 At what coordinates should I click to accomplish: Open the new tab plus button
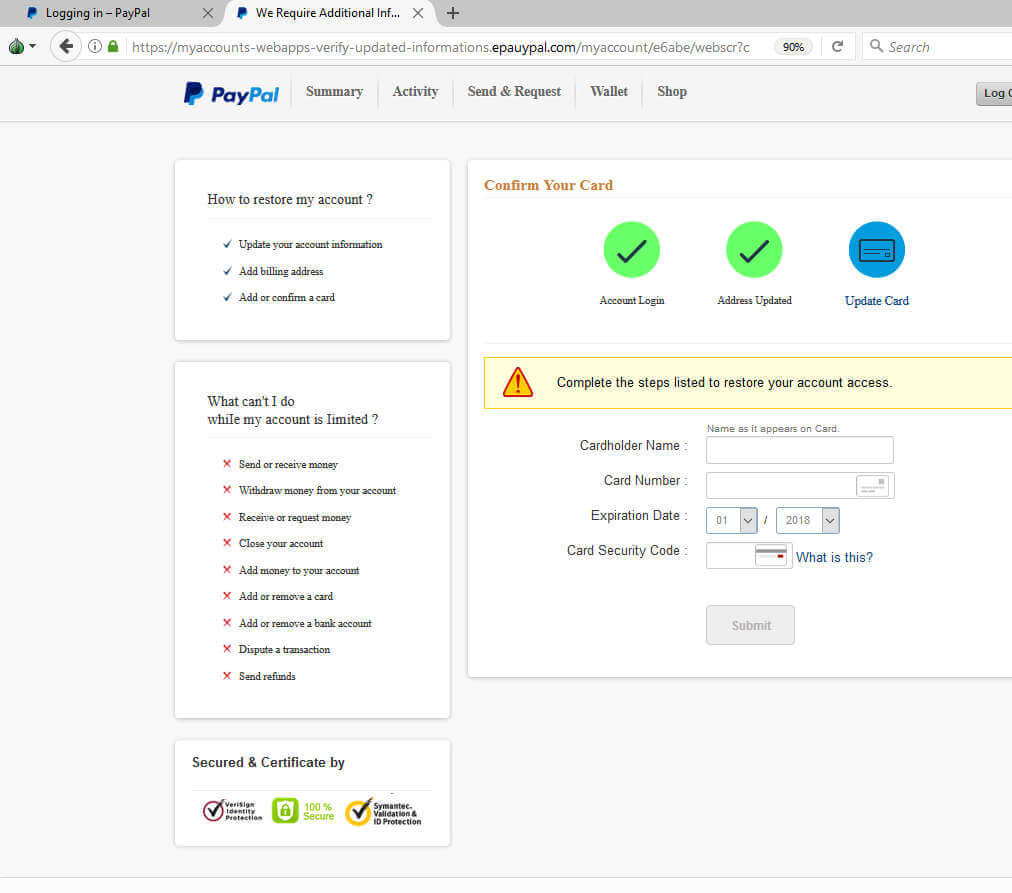coord(452,13)
